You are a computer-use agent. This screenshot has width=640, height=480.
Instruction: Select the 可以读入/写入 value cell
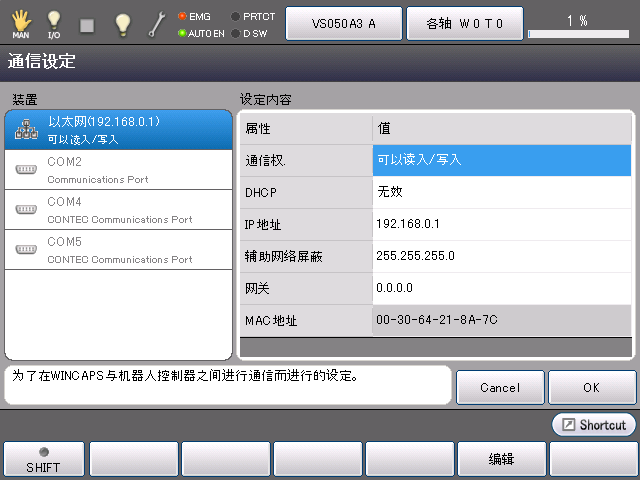(x=502, y=160)
